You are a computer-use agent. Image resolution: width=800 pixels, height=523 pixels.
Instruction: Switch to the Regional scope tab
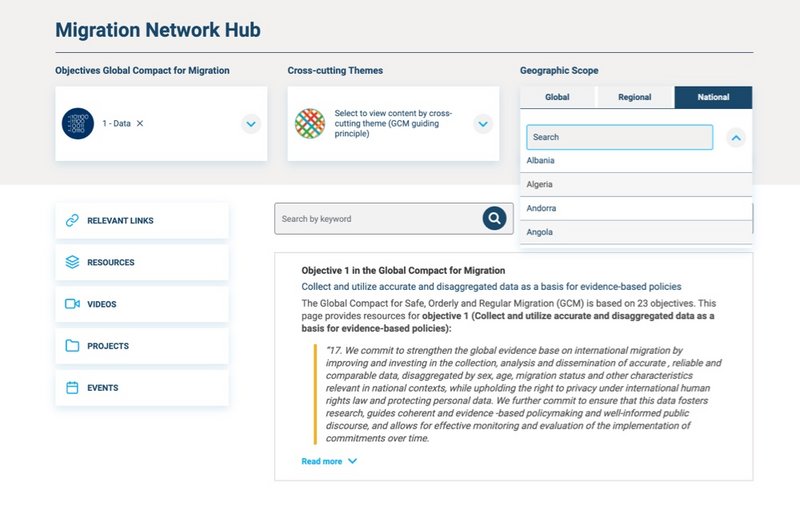(635, 97)
